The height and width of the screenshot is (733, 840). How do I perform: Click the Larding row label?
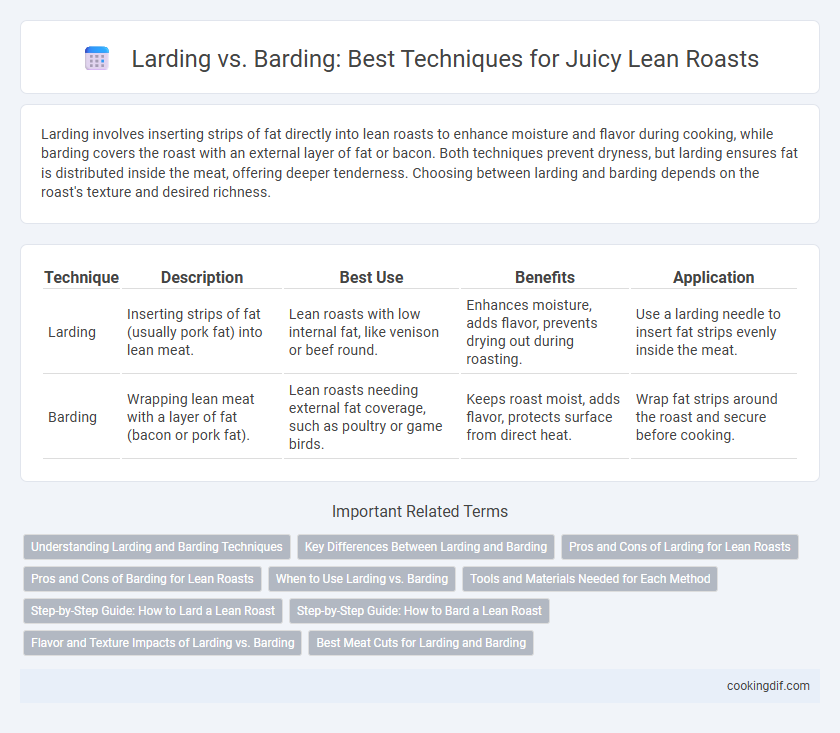pyautogui.click(x=72, y=332)
